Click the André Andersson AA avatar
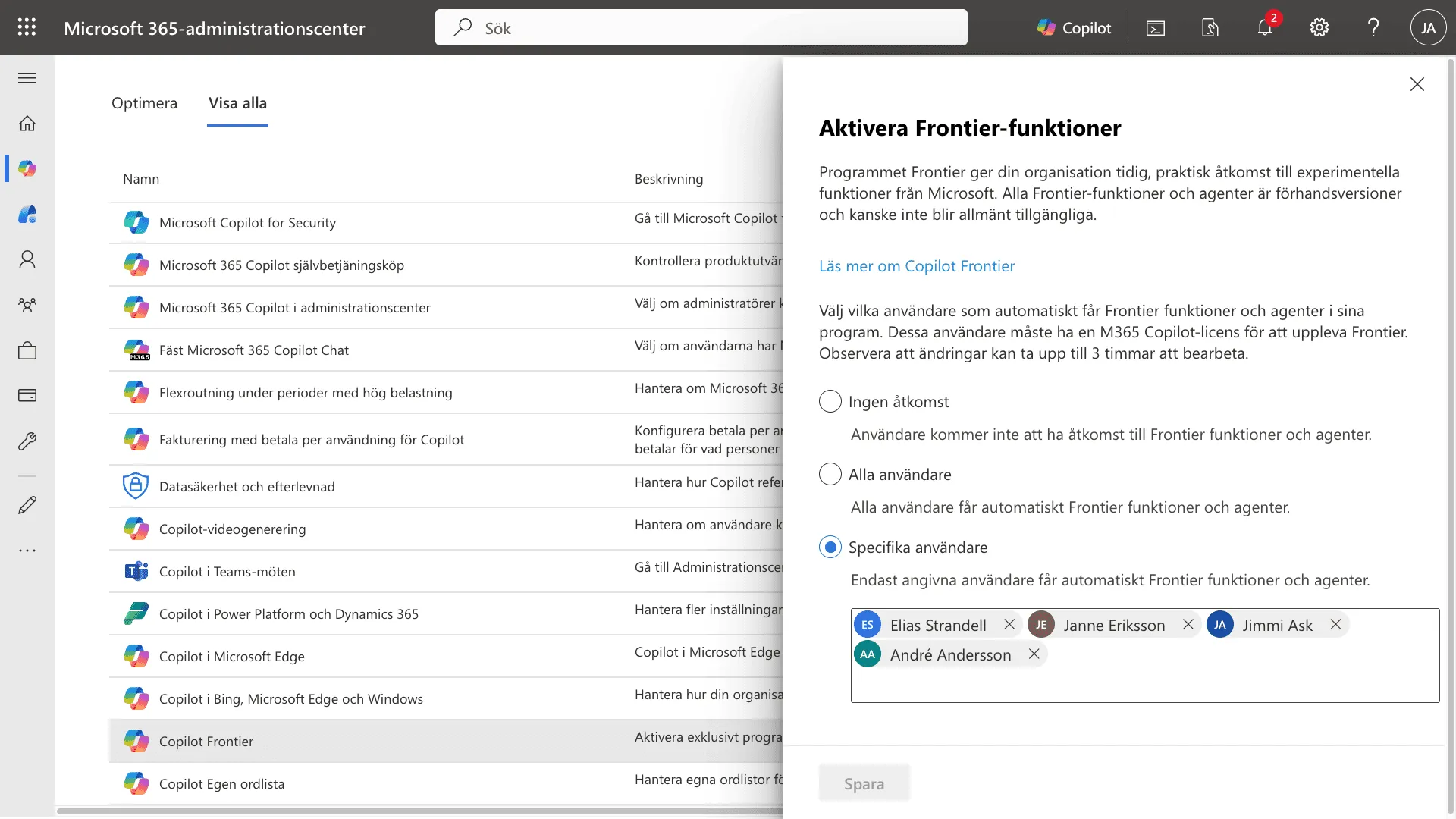The width and height of the screenshot is (1456, 819). 868,654
